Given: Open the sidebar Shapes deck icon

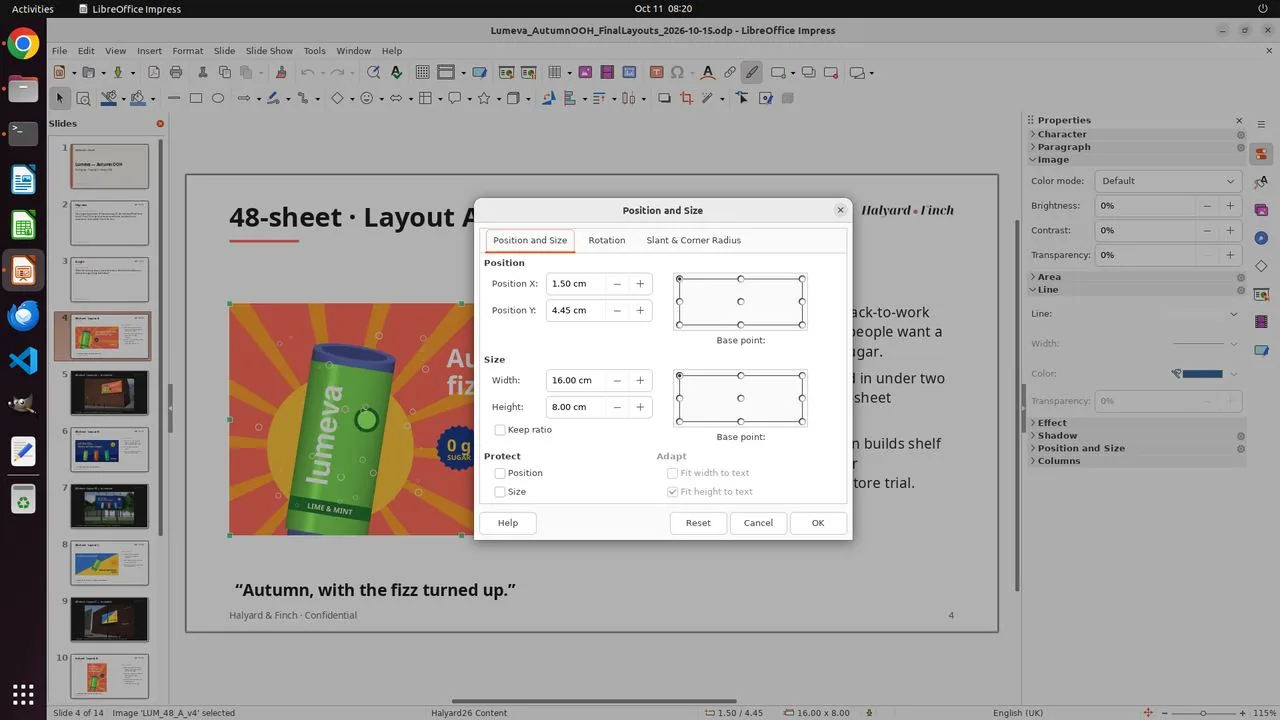Looking at the screenshot, I should [x=1261, y=266].
